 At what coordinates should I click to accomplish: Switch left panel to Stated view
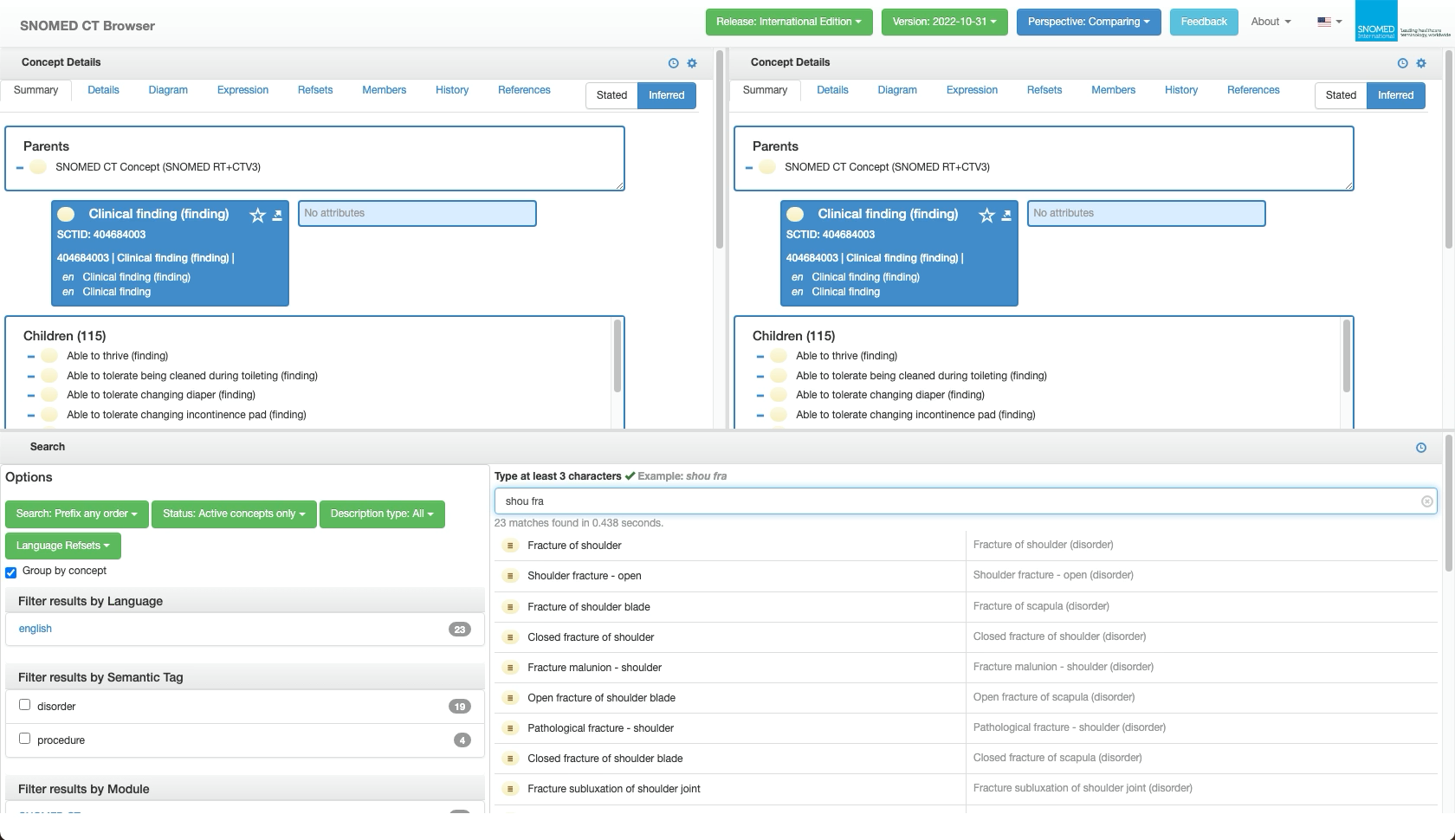coord(611,95)
